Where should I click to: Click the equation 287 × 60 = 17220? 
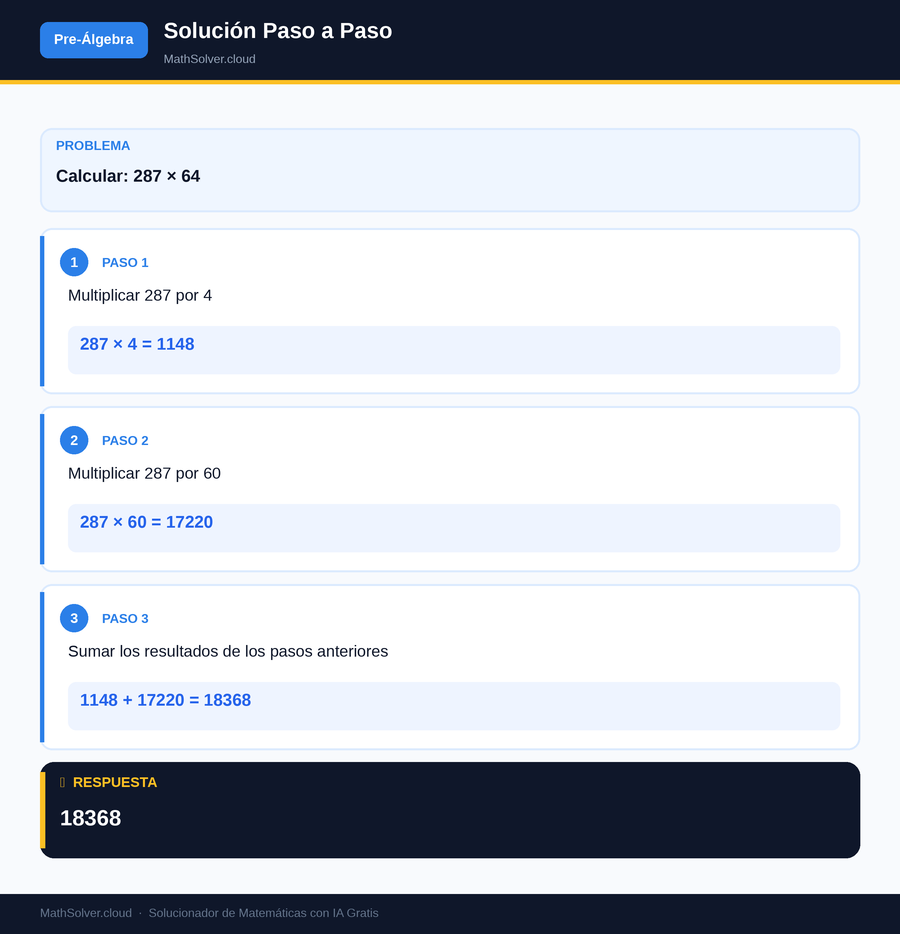147,522
